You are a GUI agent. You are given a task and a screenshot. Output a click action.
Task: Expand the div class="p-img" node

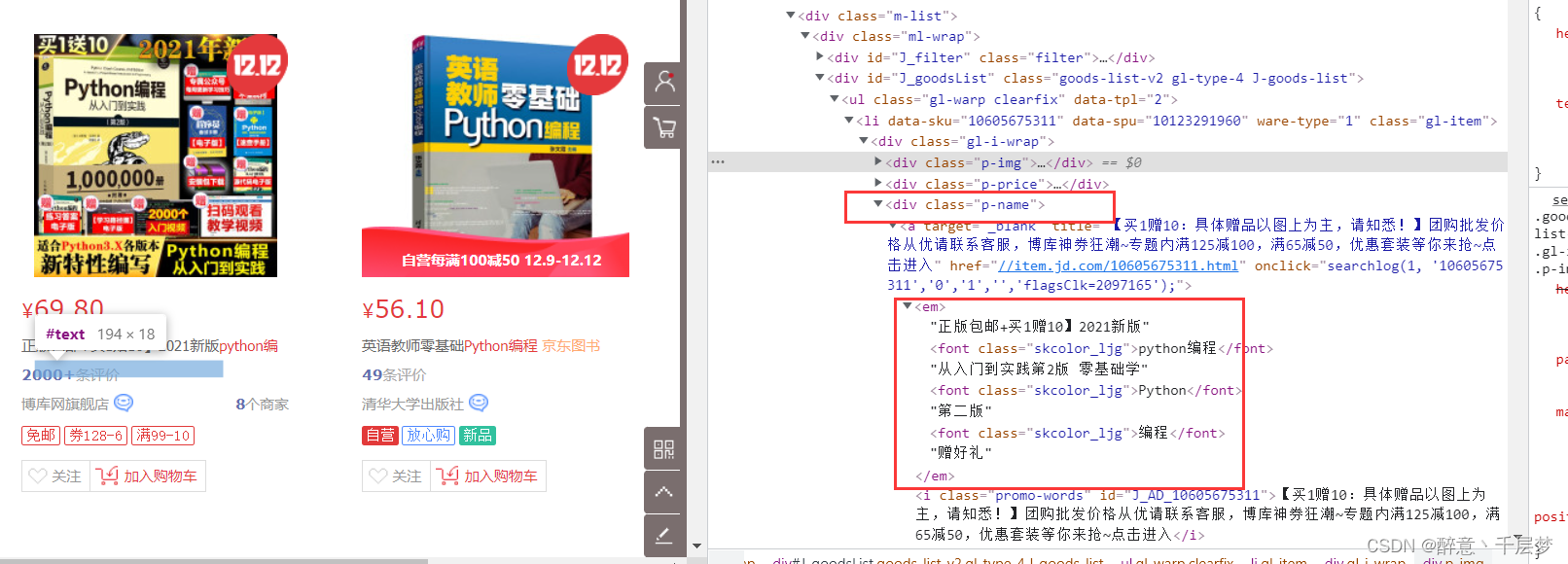pyautogui.click(x=878, y=162)
